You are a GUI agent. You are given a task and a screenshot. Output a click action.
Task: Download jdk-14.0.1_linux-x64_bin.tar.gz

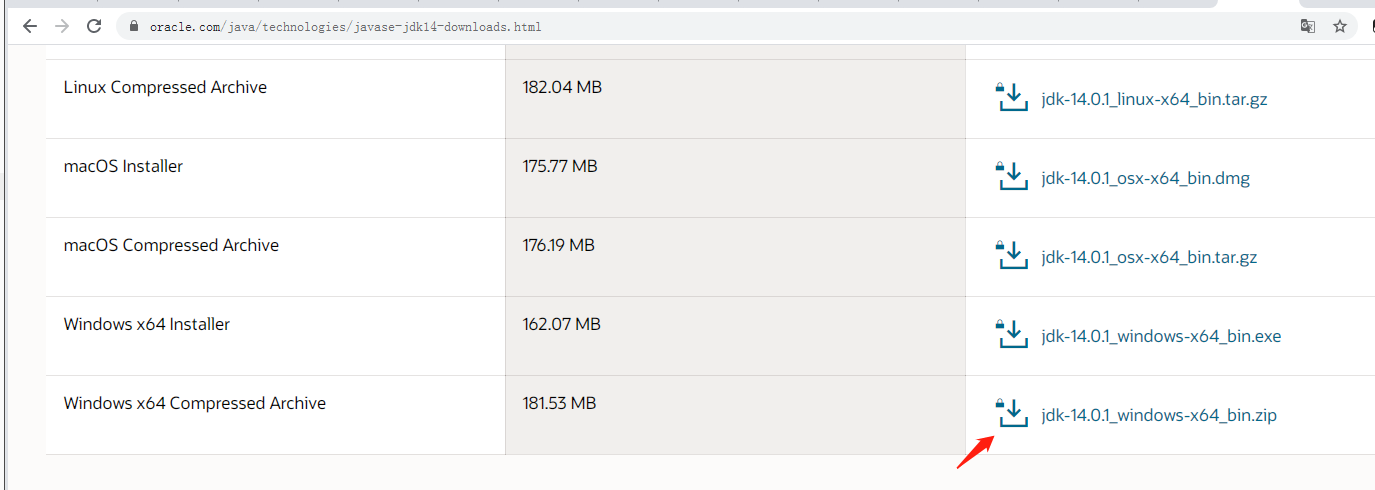(x=1154, y=99)
